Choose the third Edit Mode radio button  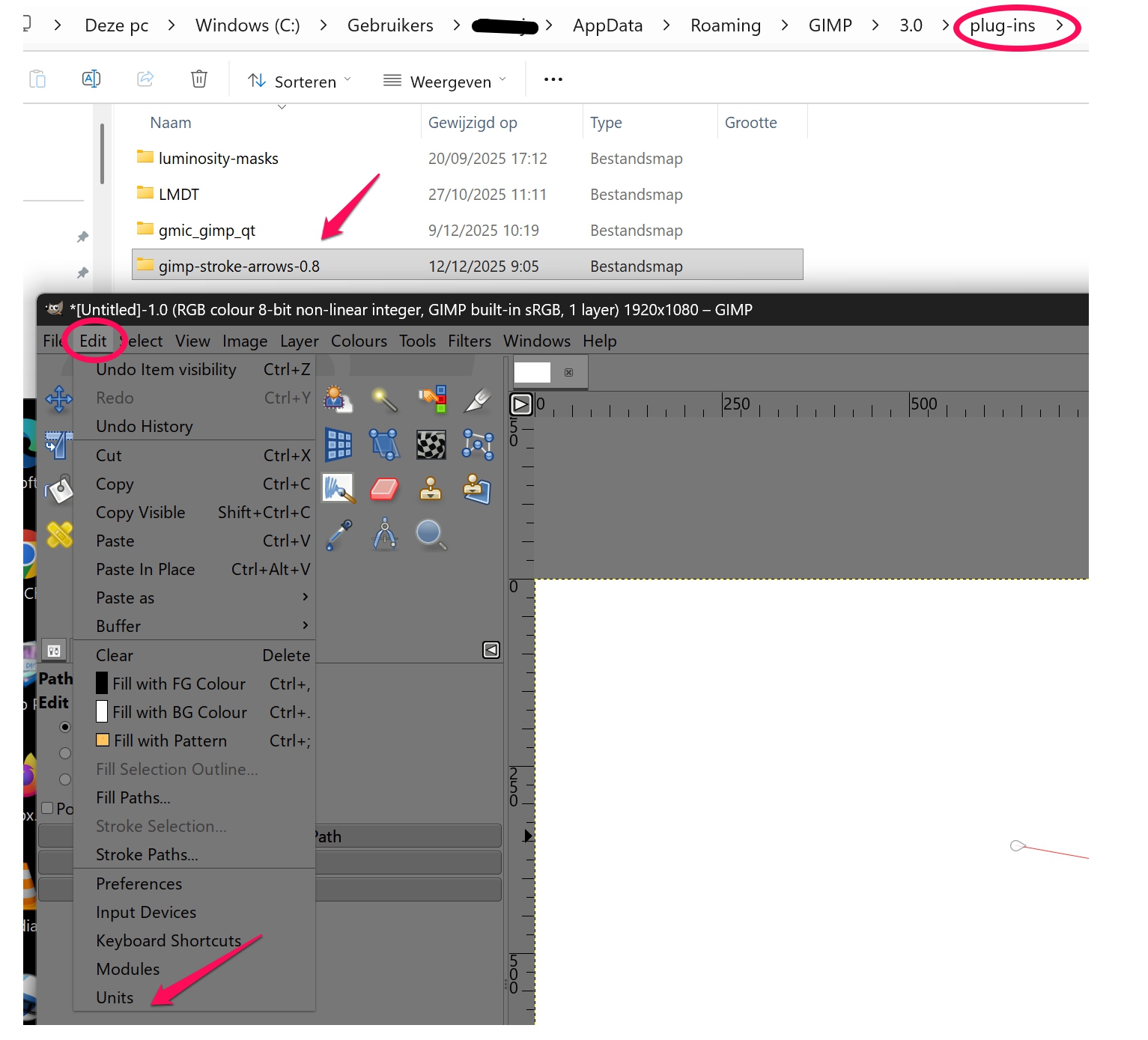tap(65, 779)
